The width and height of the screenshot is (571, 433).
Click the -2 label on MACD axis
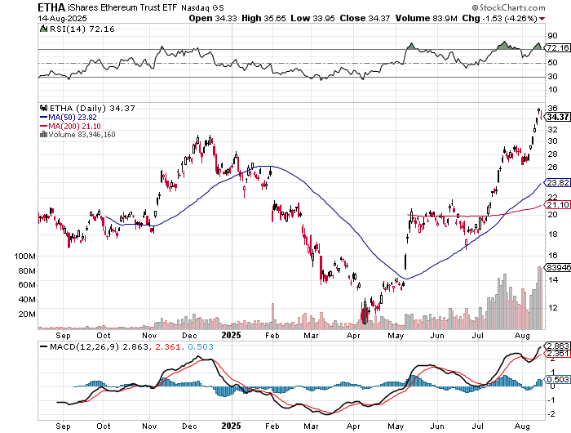(x=551, y=414)
